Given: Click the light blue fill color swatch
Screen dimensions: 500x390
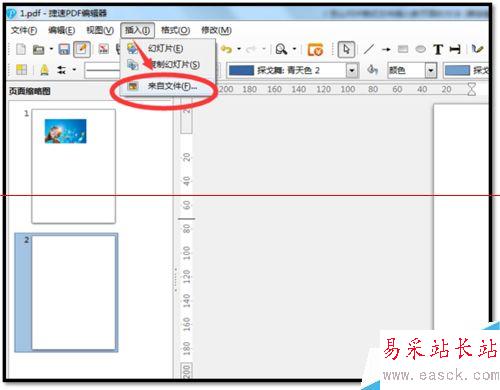Looking at the screenshot, I should coord(457,70).
